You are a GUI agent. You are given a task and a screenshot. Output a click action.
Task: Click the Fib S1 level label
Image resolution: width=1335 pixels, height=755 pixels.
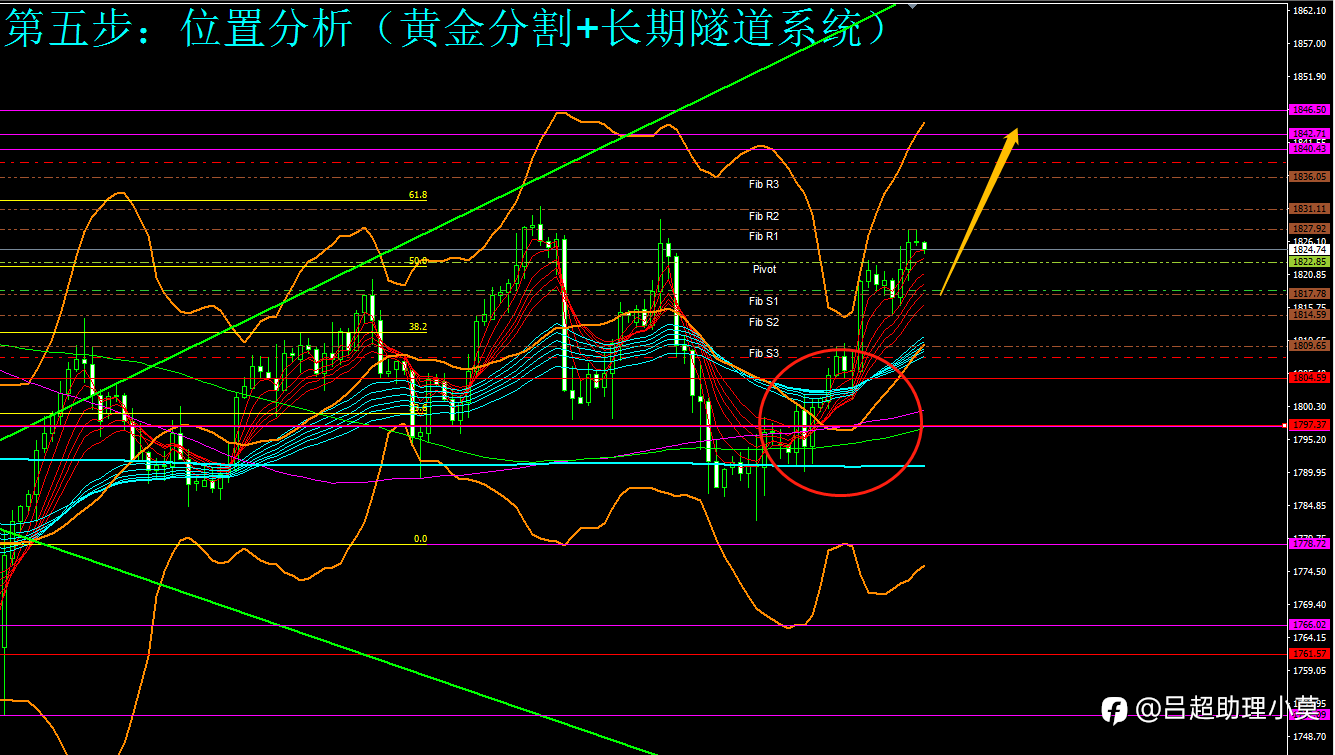coord(764,301)
